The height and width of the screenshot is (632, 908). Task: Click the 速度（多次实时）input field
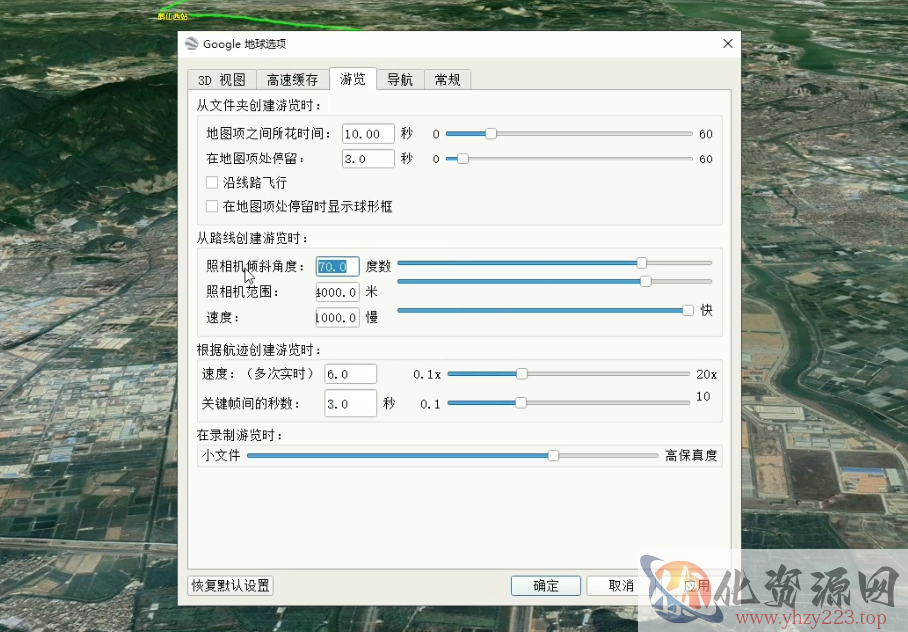coord(350,374)
